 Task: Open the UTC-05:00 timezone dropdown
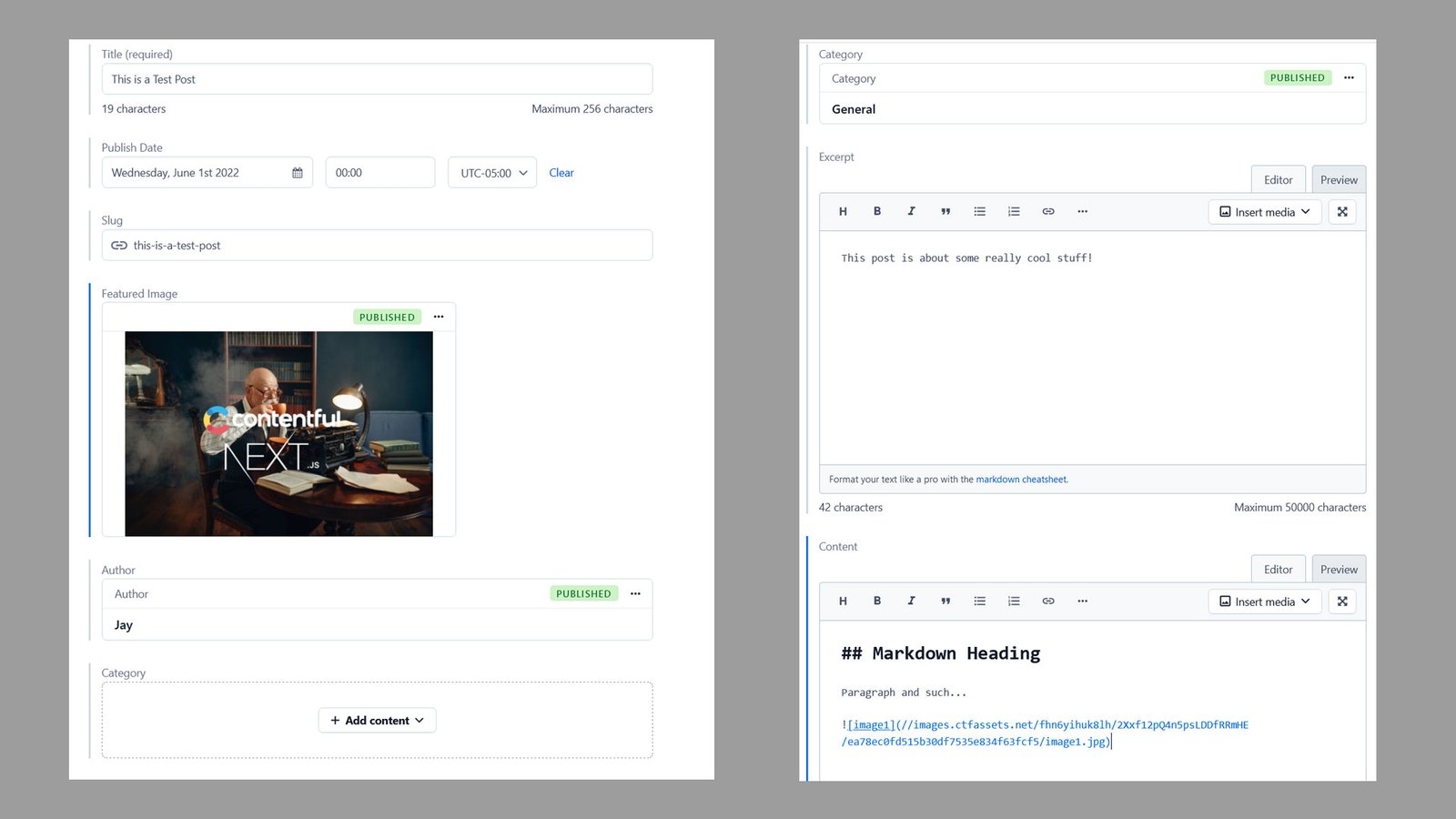[492, 173]
